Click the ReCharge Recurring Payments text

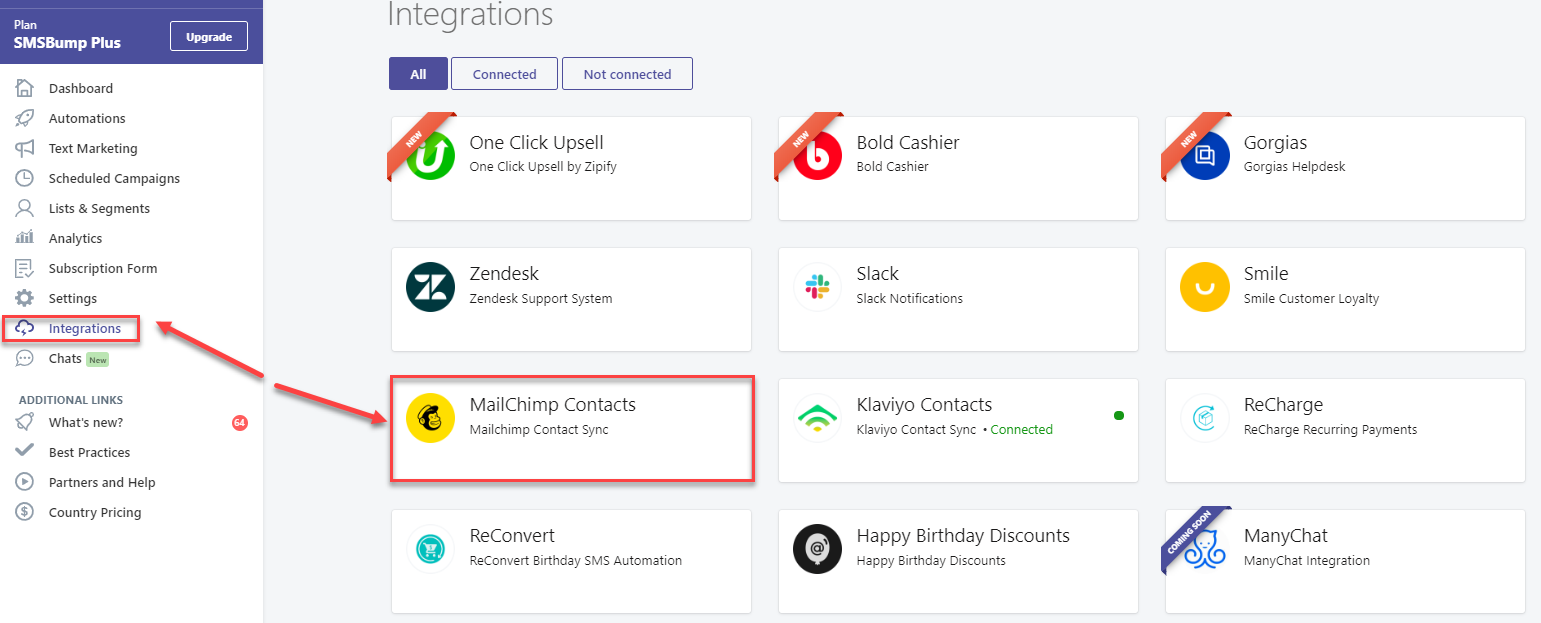point(1330,429)
